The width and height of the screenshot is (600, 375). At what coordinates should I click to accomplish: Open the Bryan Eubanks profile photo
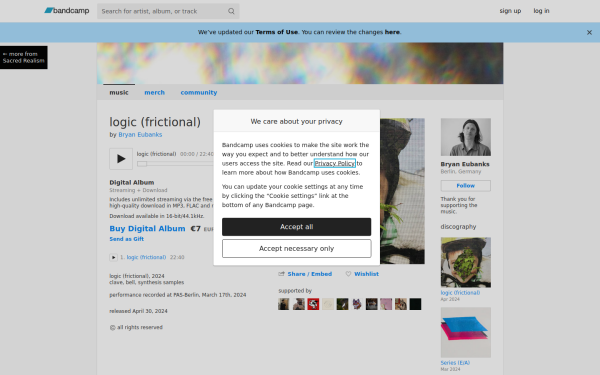coord(466,137)
